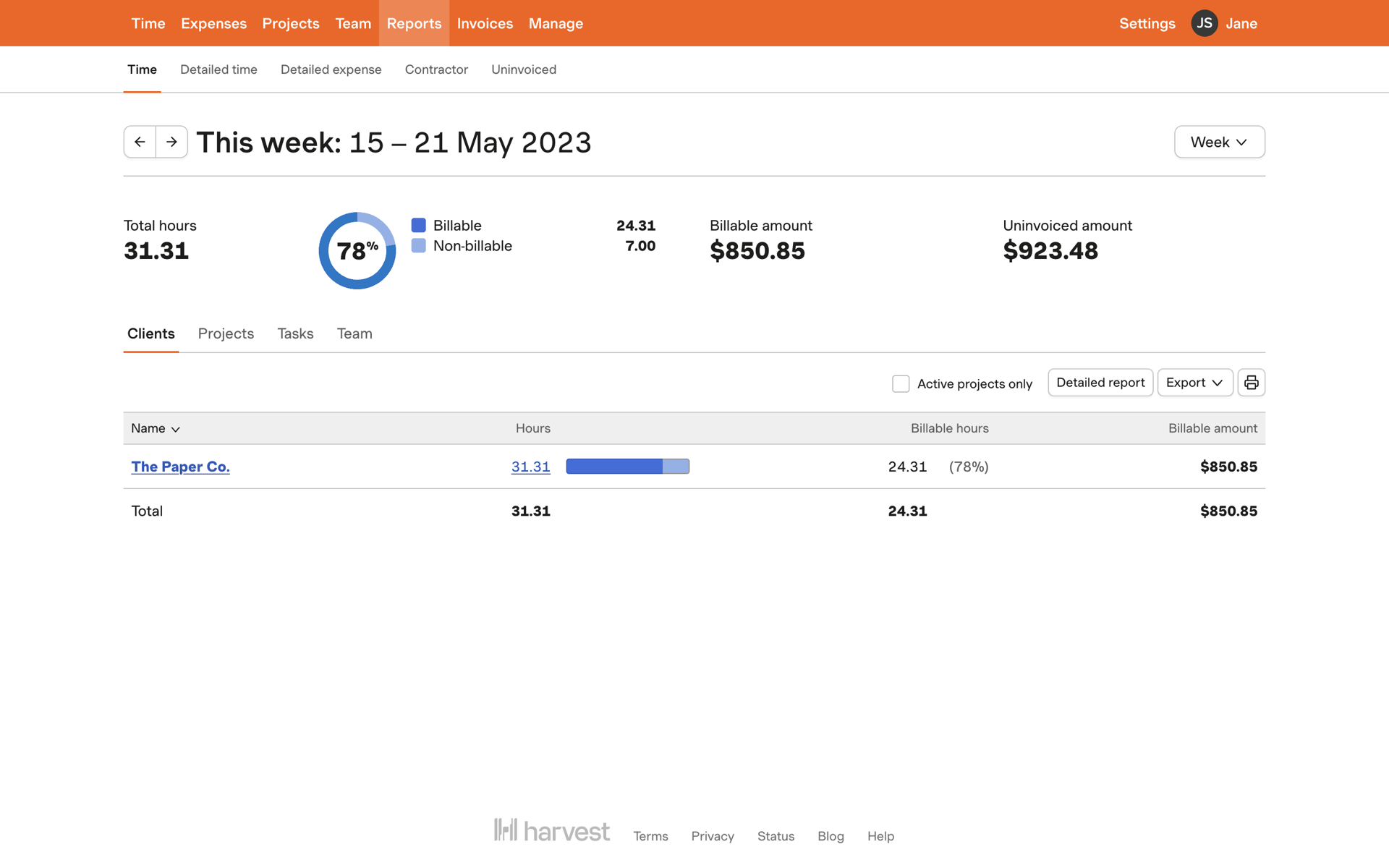Select the Time report sub-tab
The width and height of the screenshot is (1389, 868).
[x=142, y=69]
